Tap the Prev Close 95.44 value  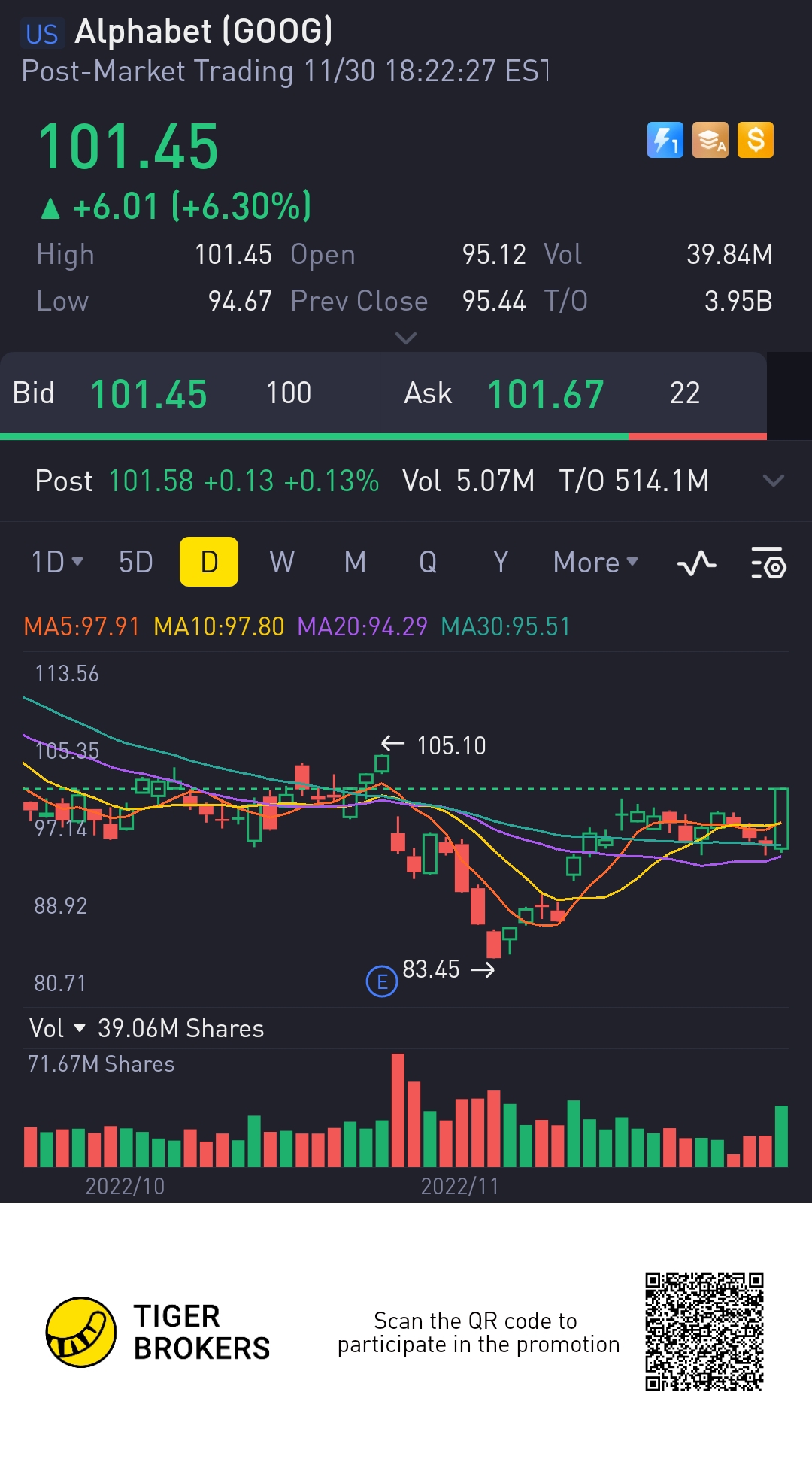pyautogui.click(x=494, y=302)
